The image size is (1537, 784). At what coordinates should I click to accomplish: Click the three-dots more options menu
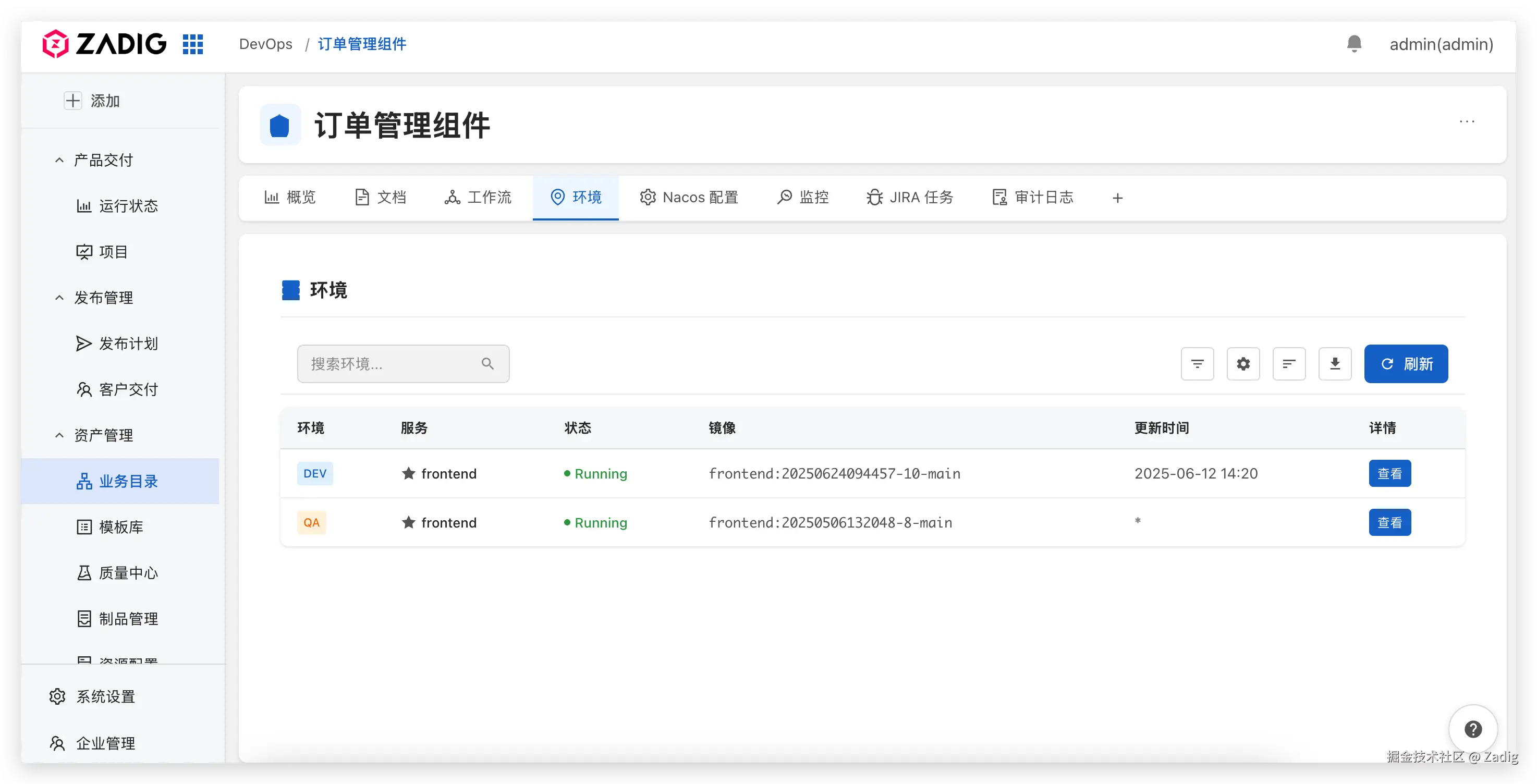tap(1467, 123)
